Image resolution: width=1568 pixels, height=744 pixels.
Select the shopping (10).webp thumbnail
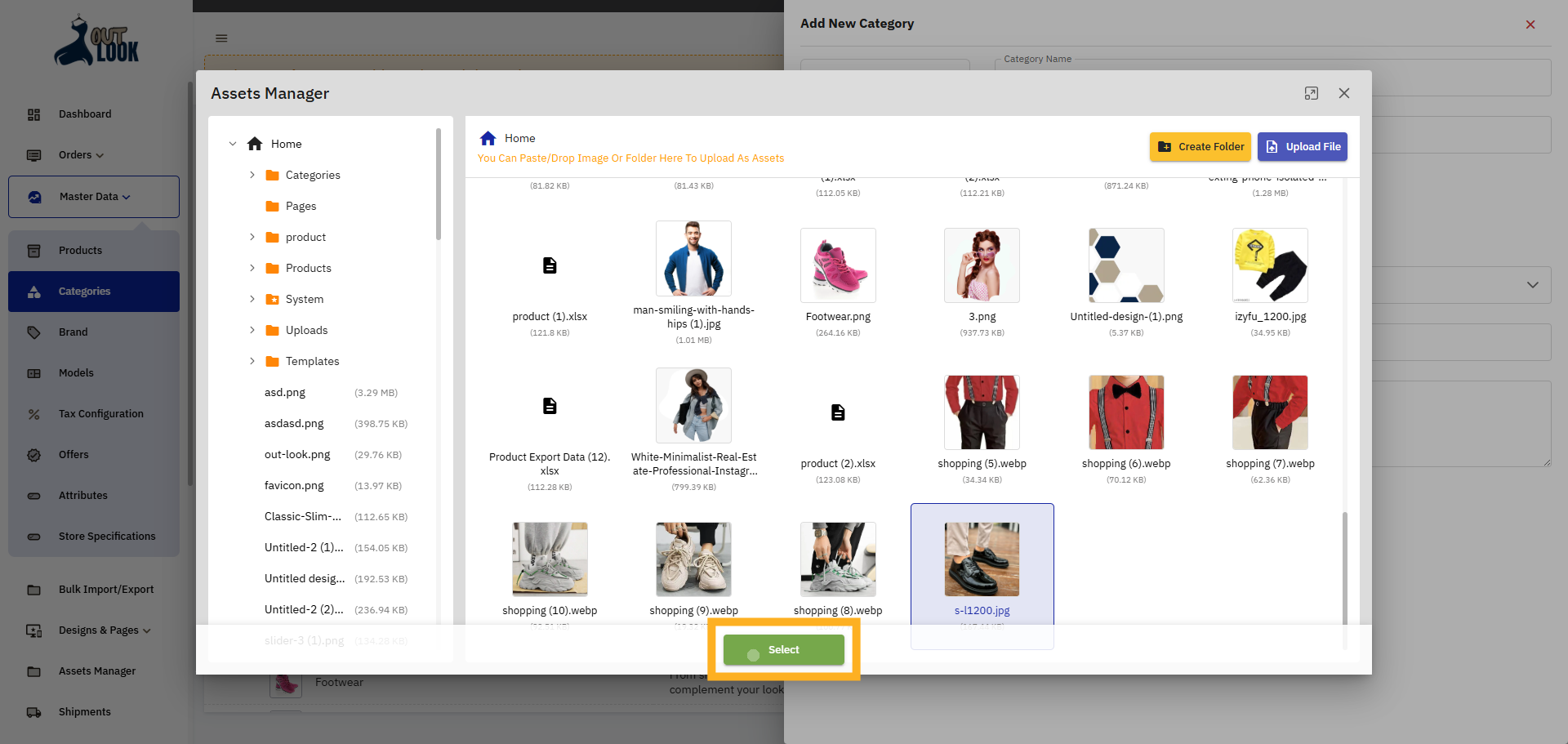[x=550, y=559]
